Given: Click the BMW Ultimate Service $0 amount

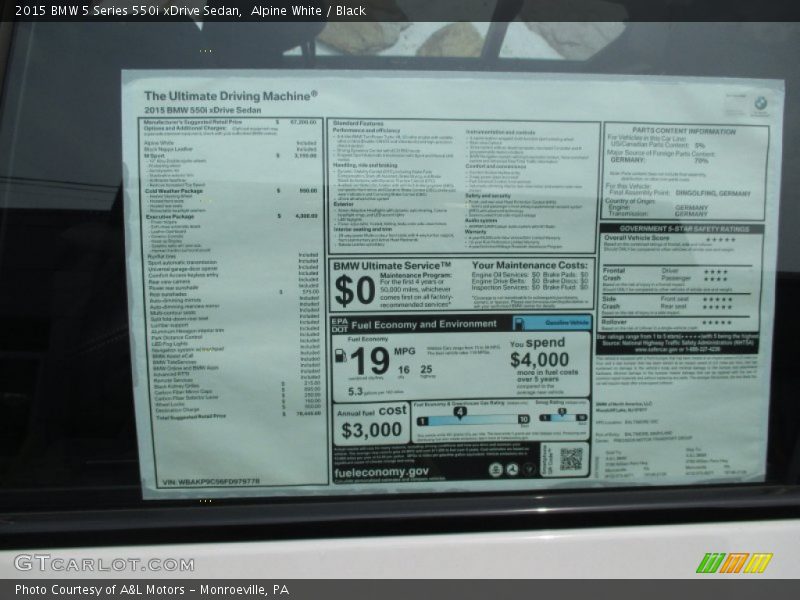Looking at the screenshot, I should tap(354, 288).
